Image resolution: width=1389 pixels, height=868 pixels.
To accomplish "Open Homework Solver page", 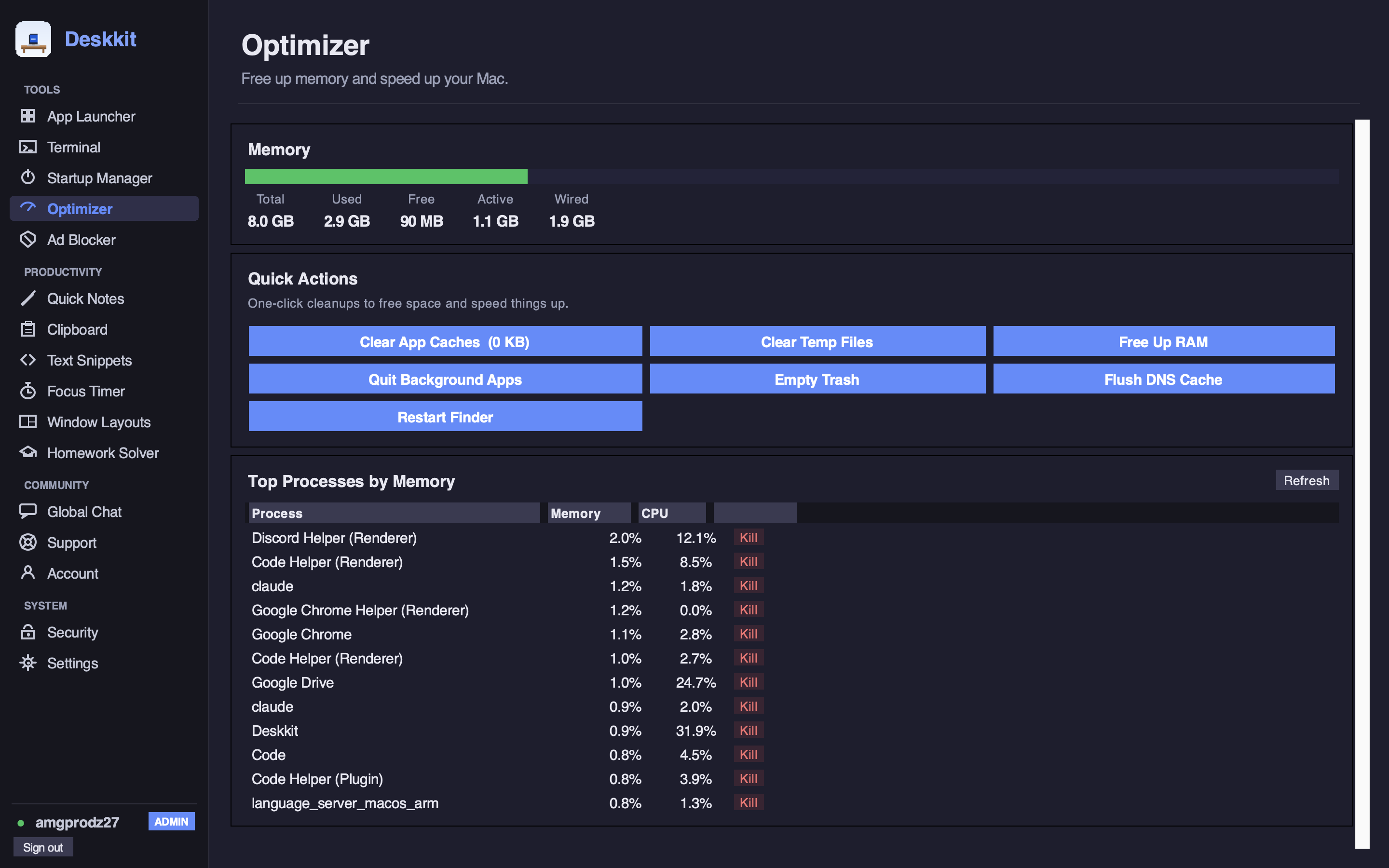I will pyautogui.click(x=104, y=453).
